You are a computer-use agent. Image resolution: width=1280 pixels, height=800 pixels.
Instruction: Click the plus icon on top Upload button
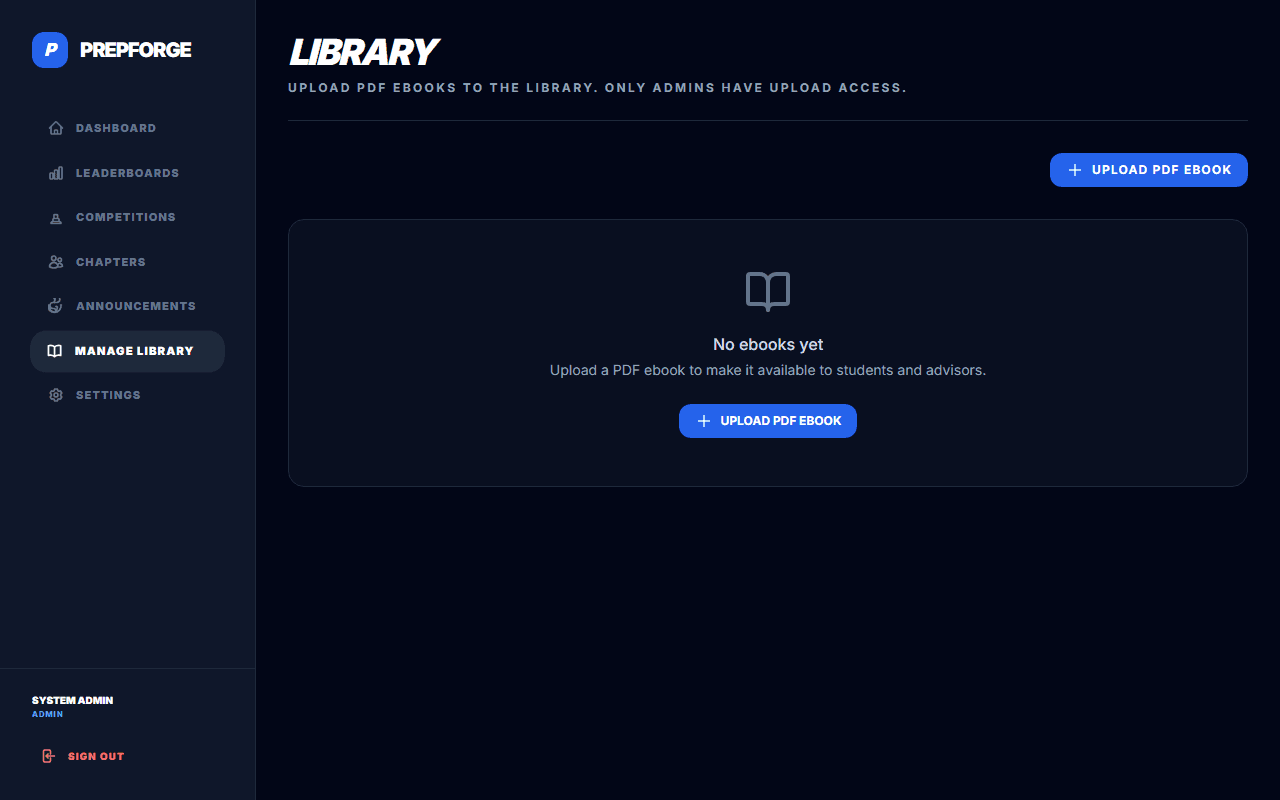point(1074,170)
